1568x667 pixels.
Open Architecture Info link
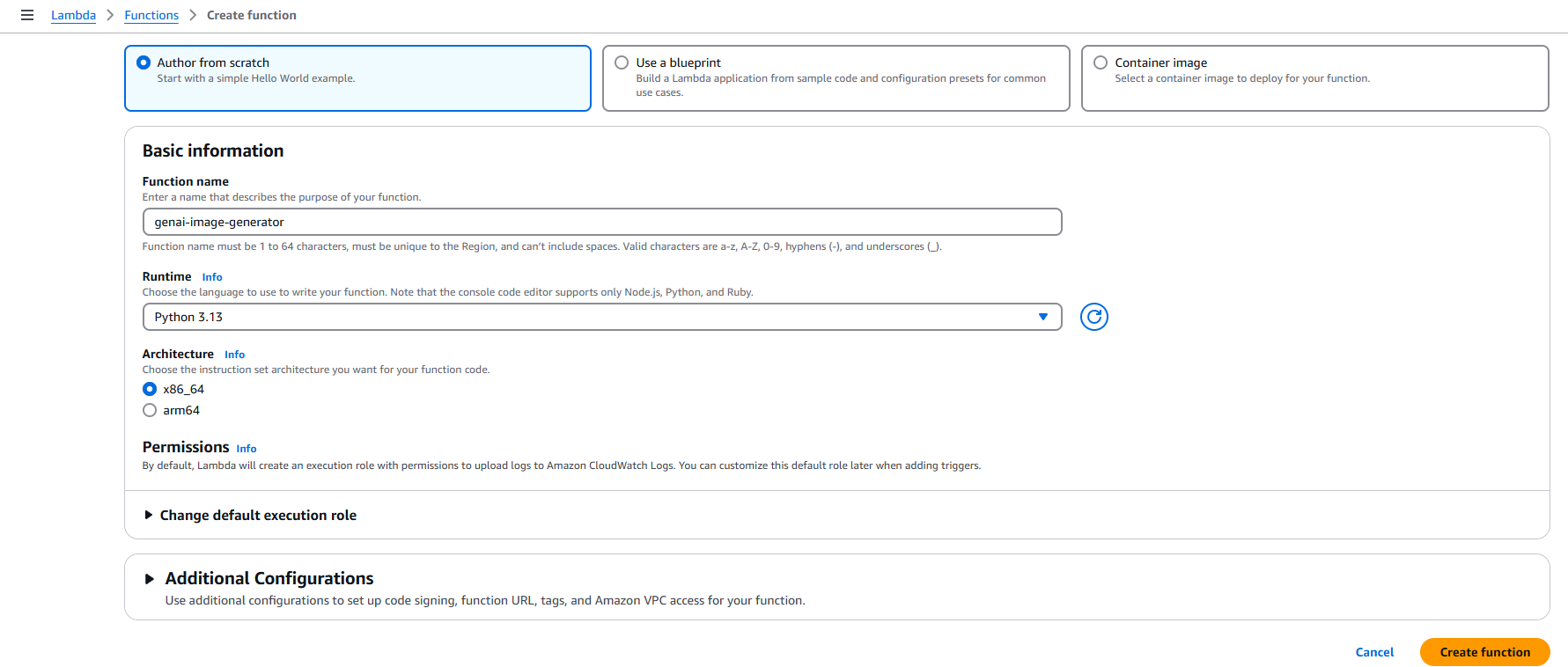pyautogui.click(x=234, y=355)
